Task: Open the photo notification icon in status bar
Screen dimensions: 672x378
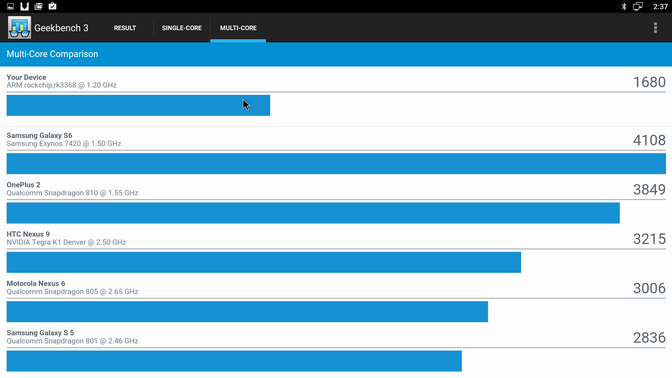Action: tap(39, 6)
